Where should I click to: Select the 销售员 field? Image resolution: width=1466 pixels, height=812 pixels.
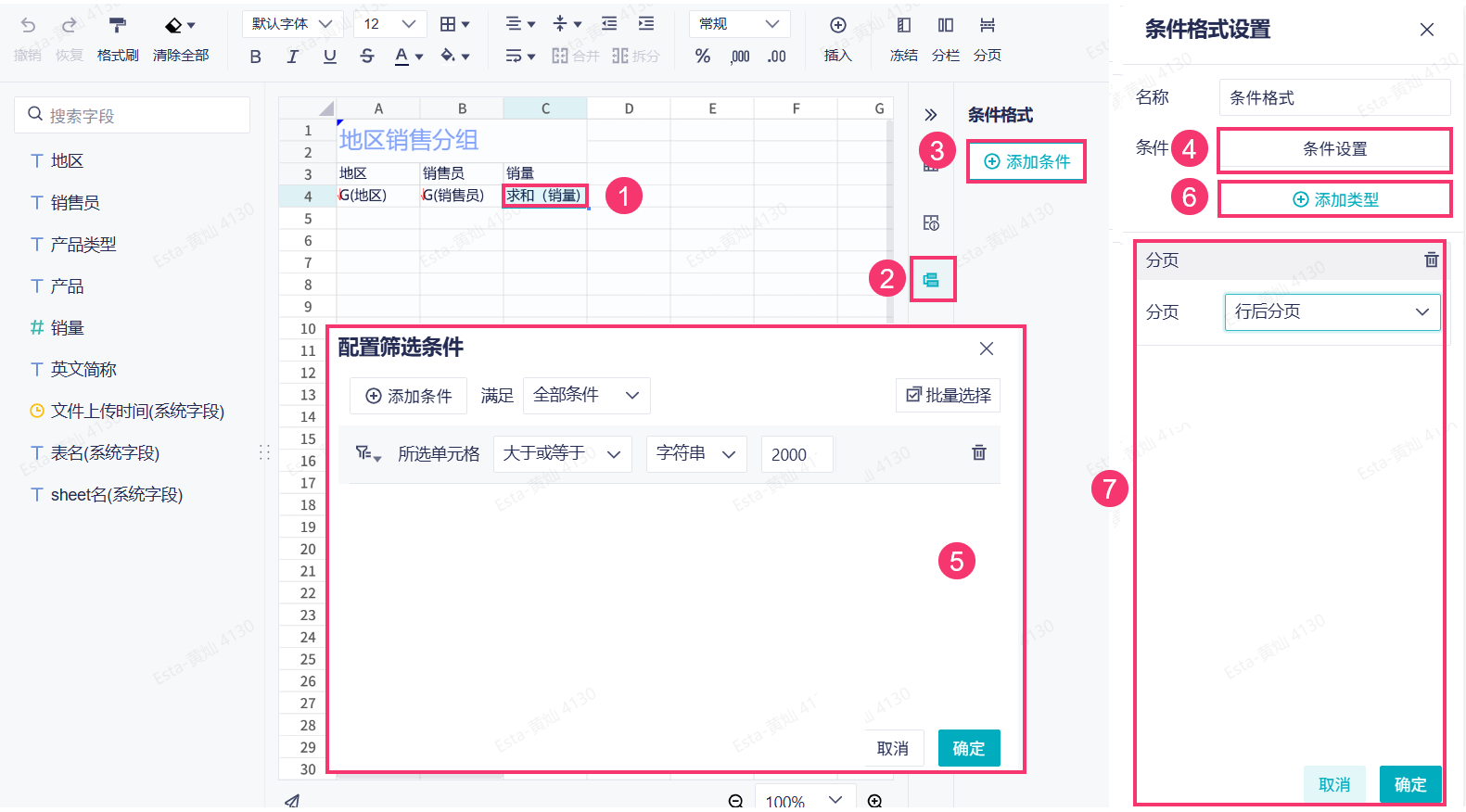click(x=75, y=203)
